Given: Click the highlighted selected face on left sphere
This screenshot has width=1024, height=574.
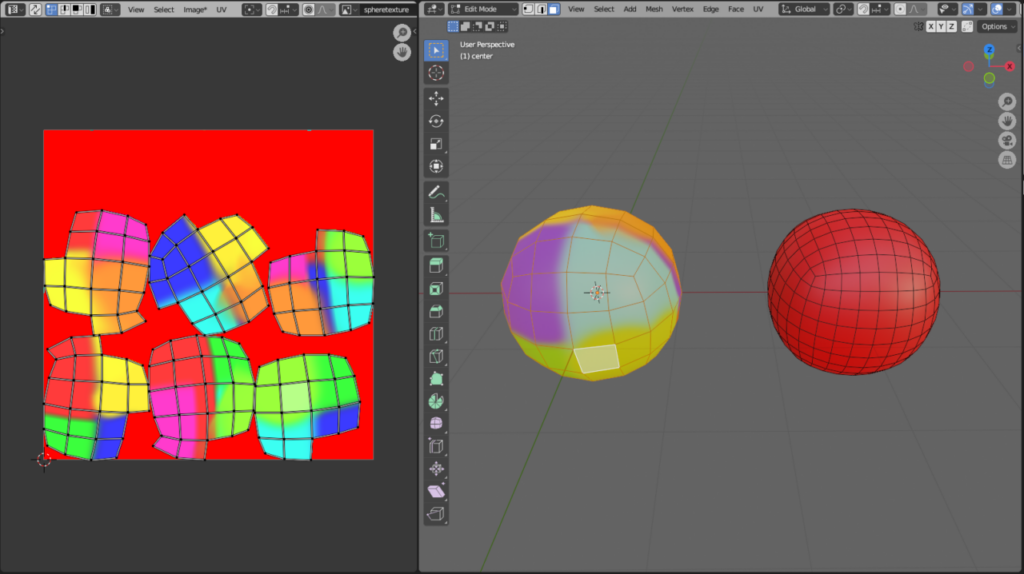Looking at the screenshot, I should click(596, 358).
